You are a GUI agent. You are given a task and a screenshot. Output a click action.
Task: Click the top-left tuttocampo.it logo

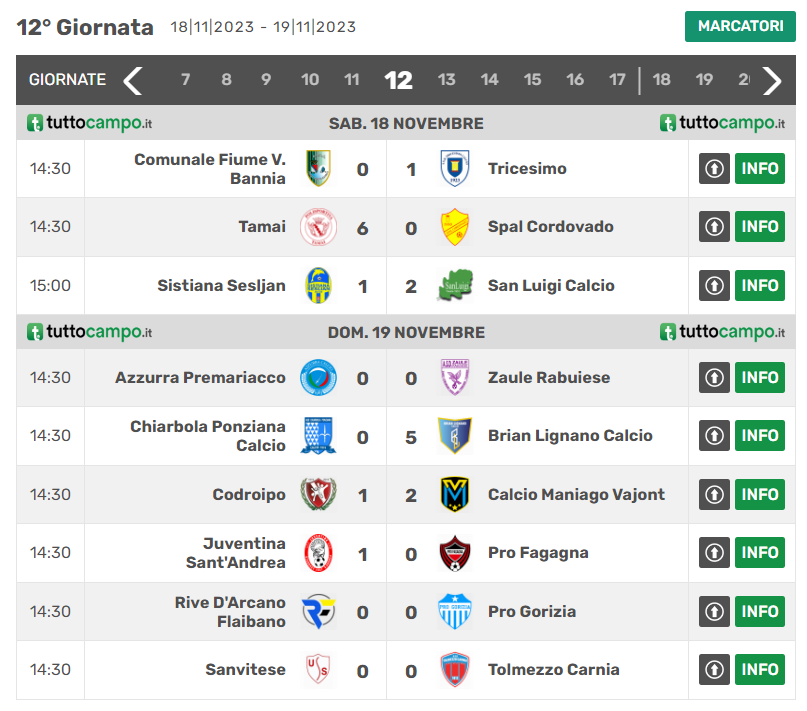[x=90, y=123]
